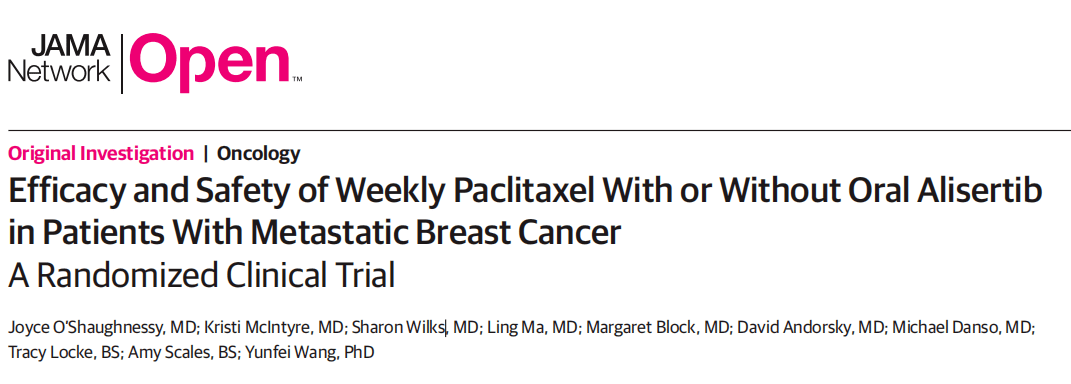Click author Michael Danso, MD
This screenshot has width=1071, height=384.
tap(963, 329)
